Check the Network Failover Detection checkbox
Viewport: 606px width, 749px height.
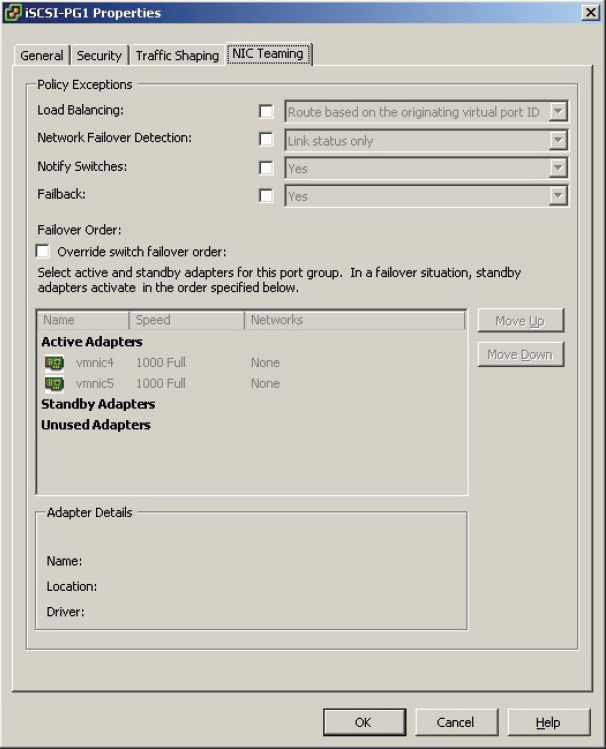pyautogui.click(x=266, y=140)
